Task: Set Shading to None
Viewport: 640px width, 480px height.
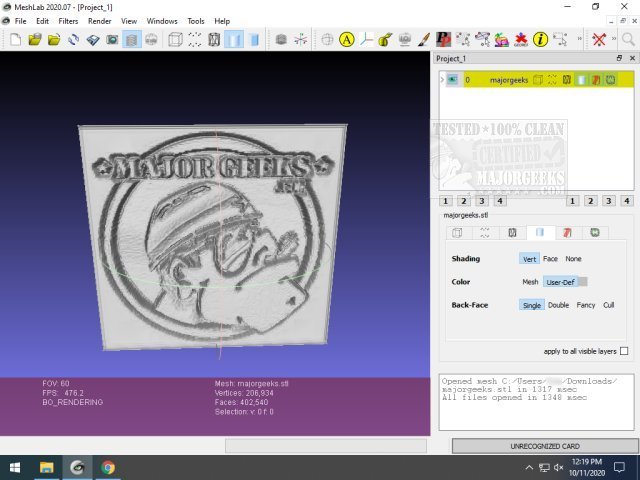Action: (573, 259)
